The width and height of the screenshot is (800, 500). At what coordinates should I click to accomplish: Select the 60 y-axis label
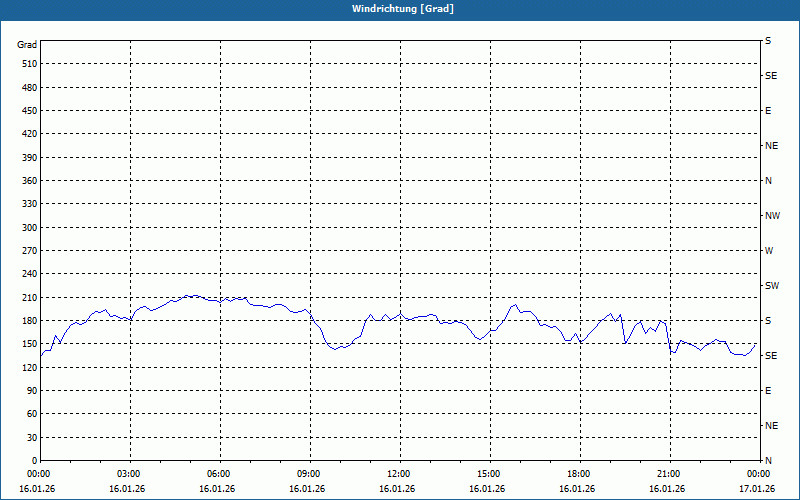pyautogui.click(x=32, y=414)
